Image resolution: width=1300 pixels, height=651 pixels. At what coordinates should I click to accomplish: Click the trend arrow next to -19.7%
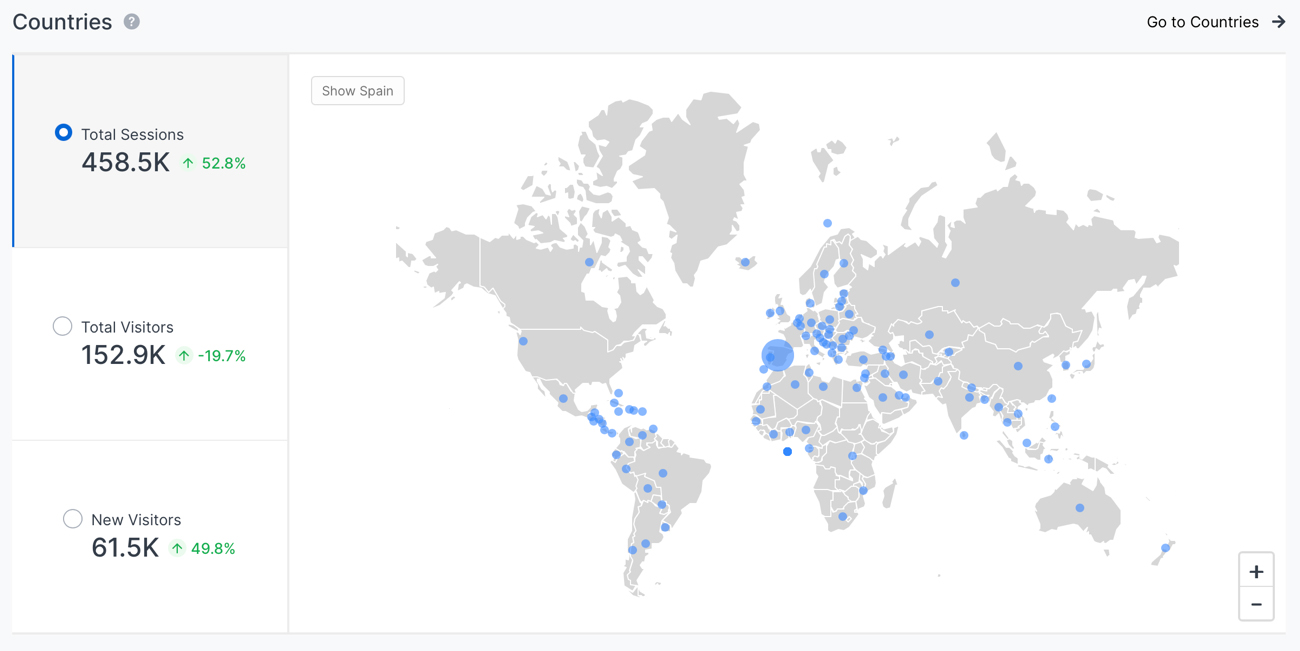click(184, 355)
